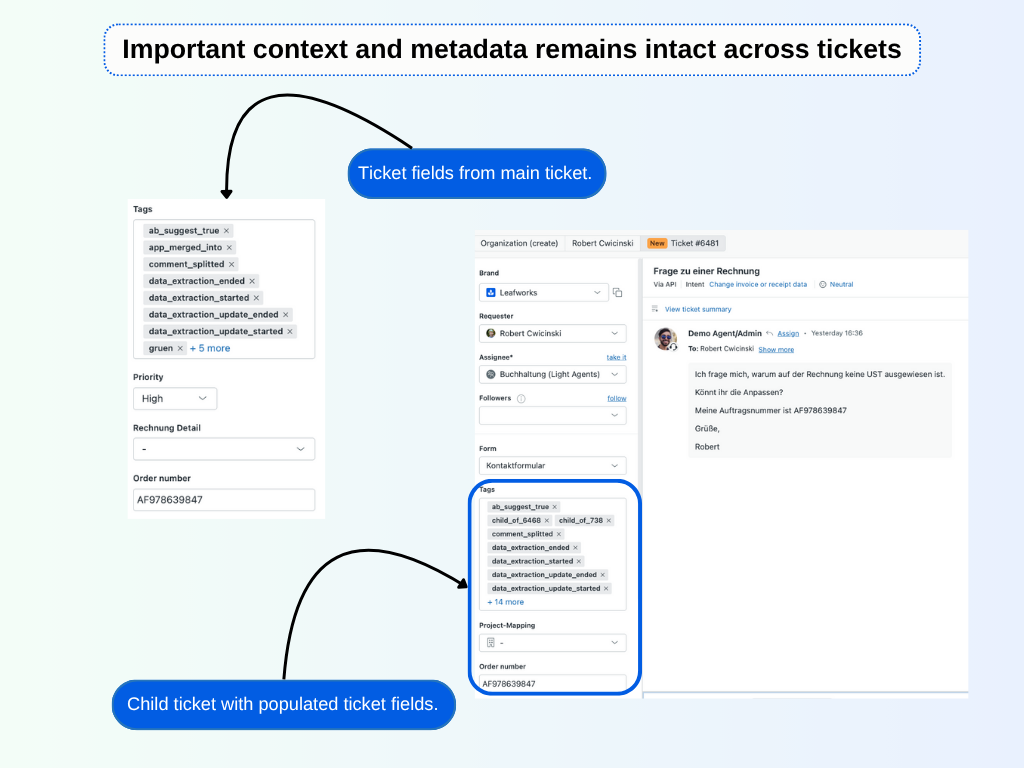Click the copy fields icon beside the Brand selector

click(617, 294)
